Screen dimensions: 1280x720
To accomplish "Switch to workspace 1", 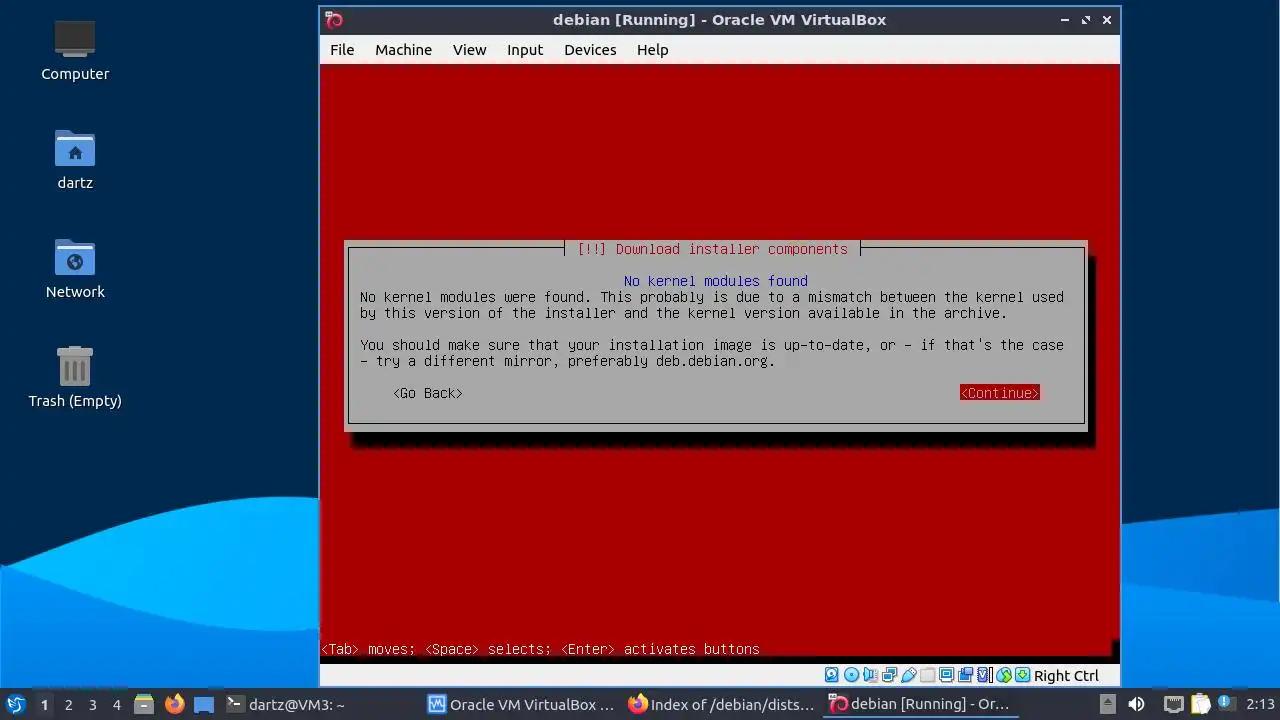I will [x=44, y=704].
